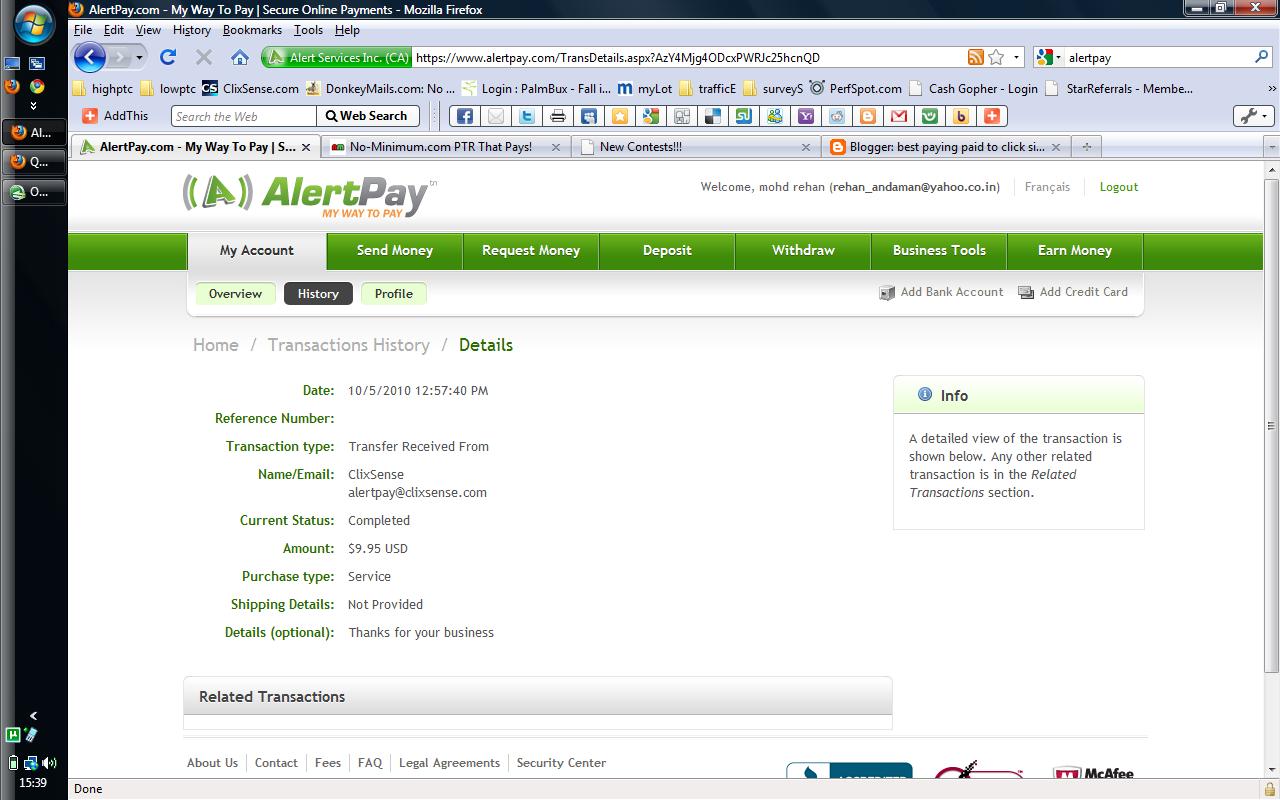
Task: Click the AlertPay taskbar item
Action: point(34,132)
